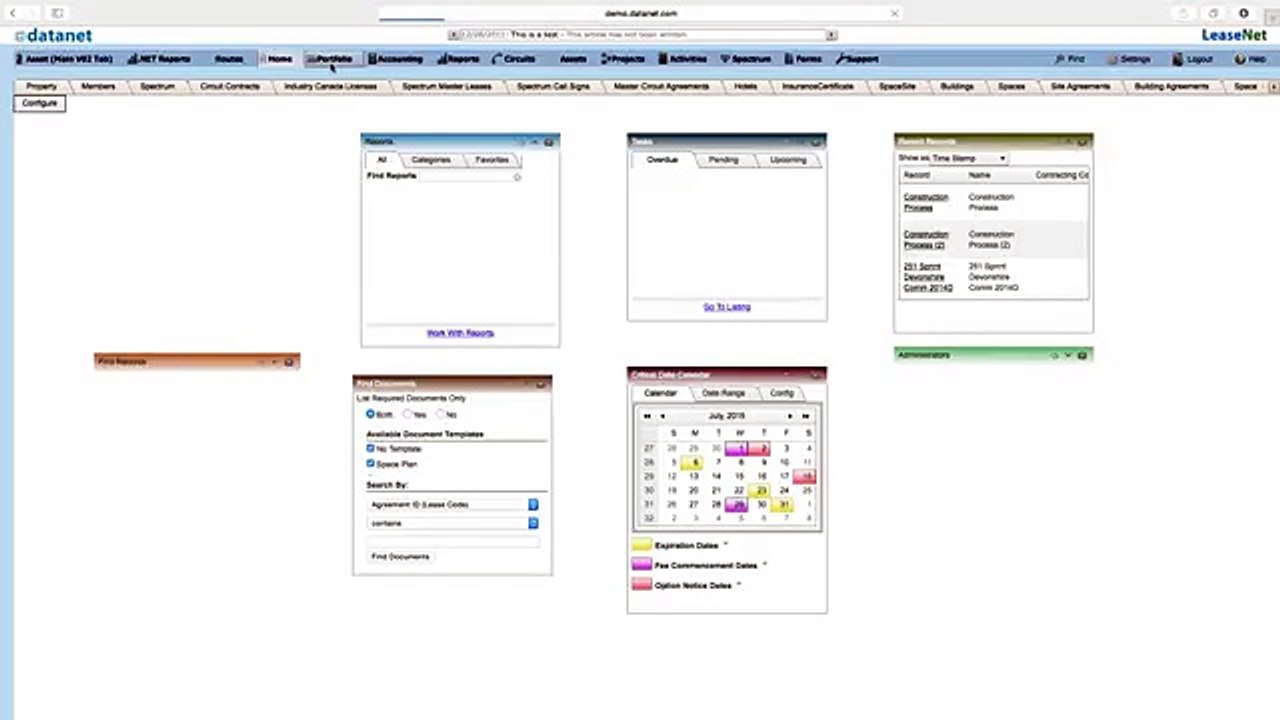
Task: Click the Find Documents search text field
Action: [x=453, y=541]
